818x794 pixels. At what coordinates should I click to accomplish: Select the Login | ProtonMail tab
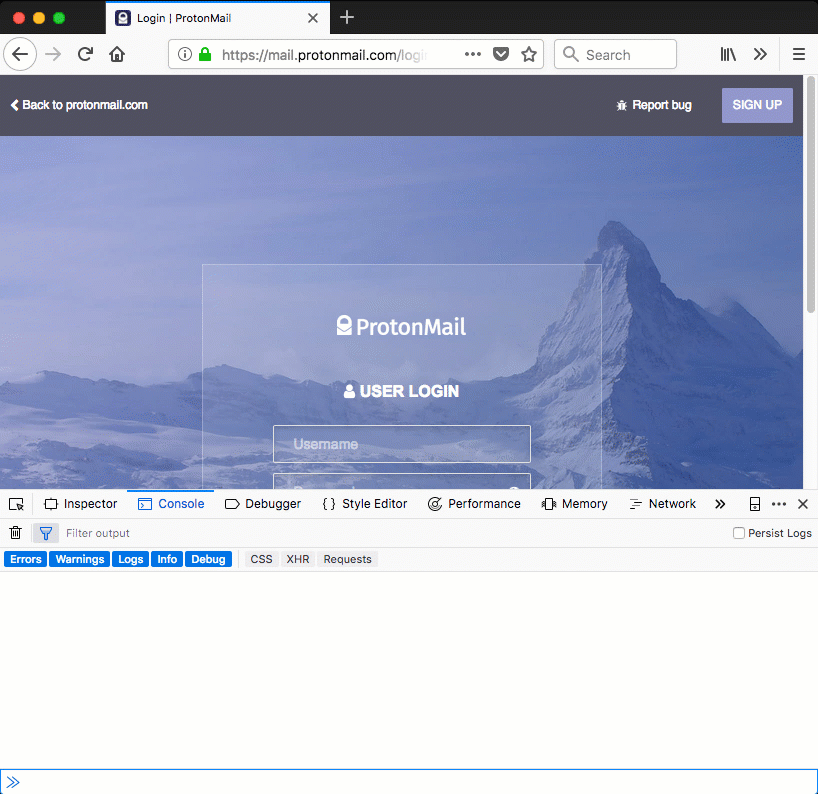tap(218, 18)
